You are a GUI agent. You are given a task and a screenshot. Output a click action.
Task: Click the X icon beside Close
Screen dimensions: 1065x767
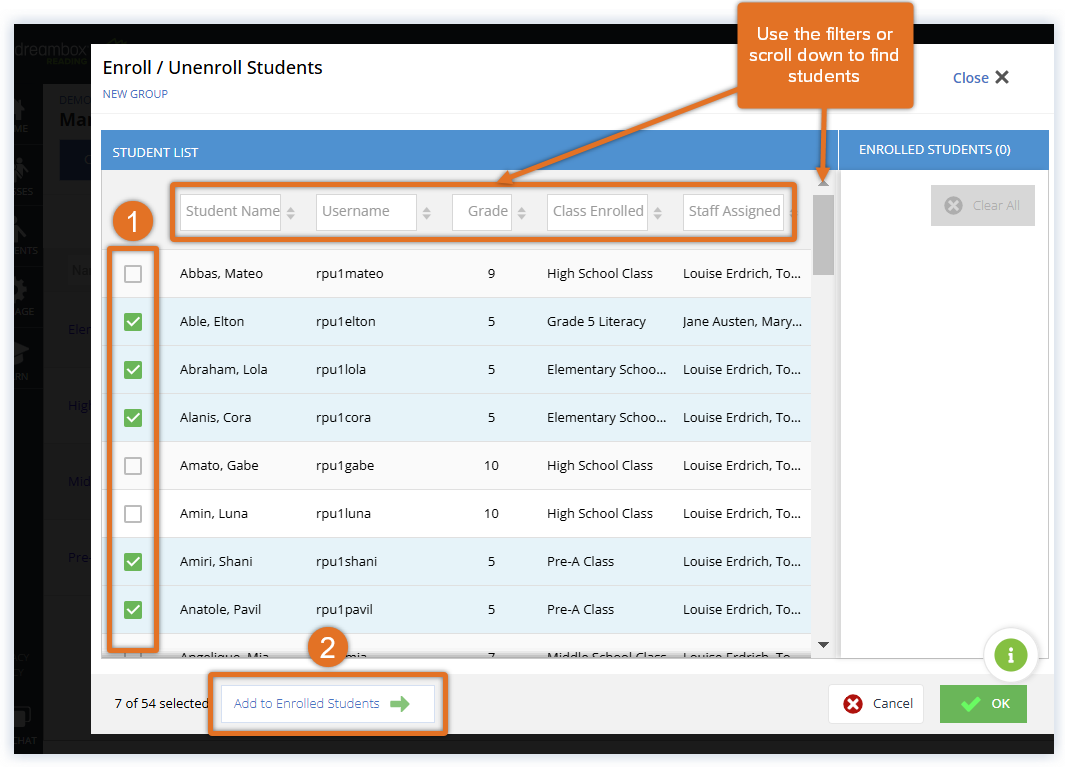1002,77
